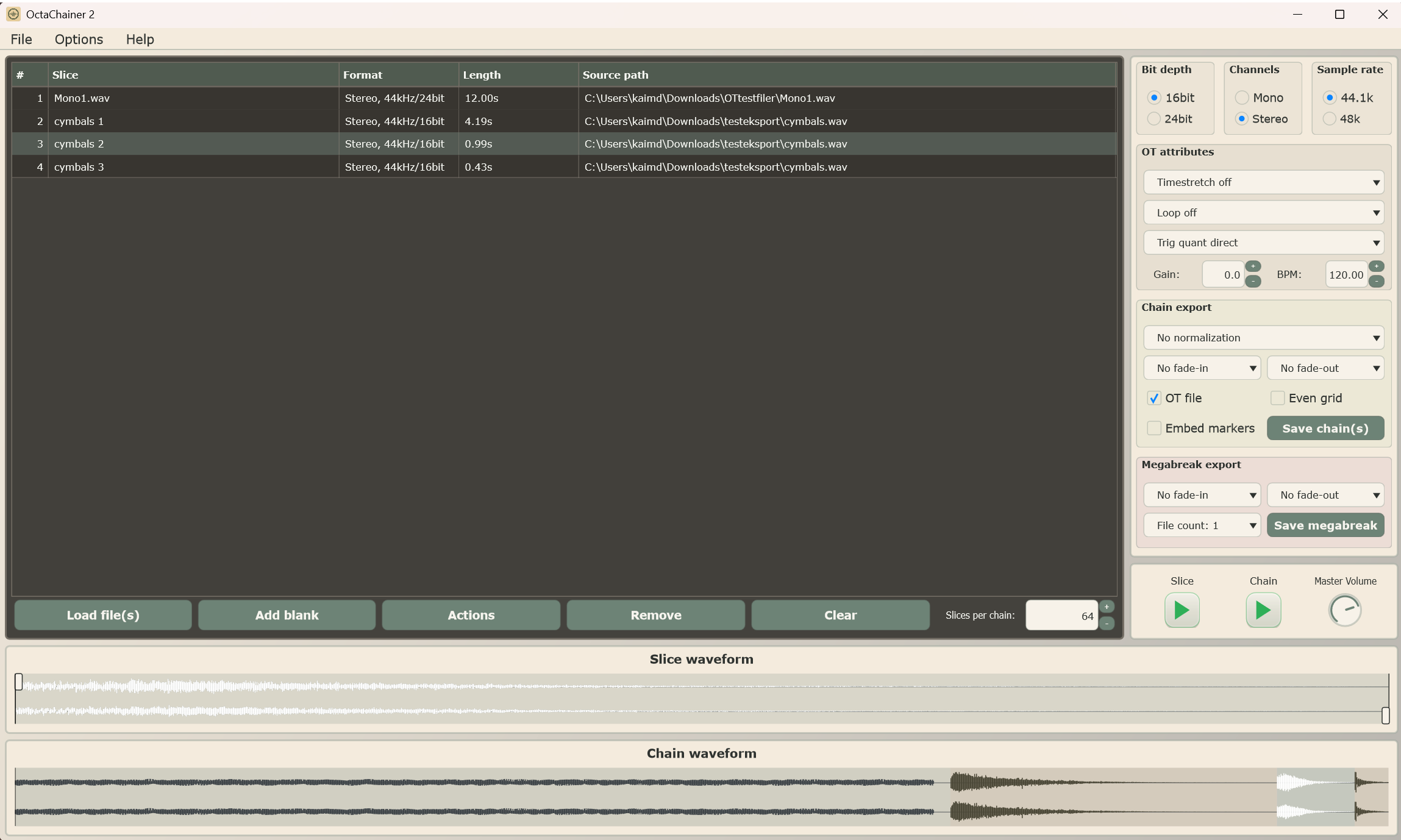Screen dimensions: 1401x840
Task: Decrease gain with minus stepper
Action: [1253, 281]
